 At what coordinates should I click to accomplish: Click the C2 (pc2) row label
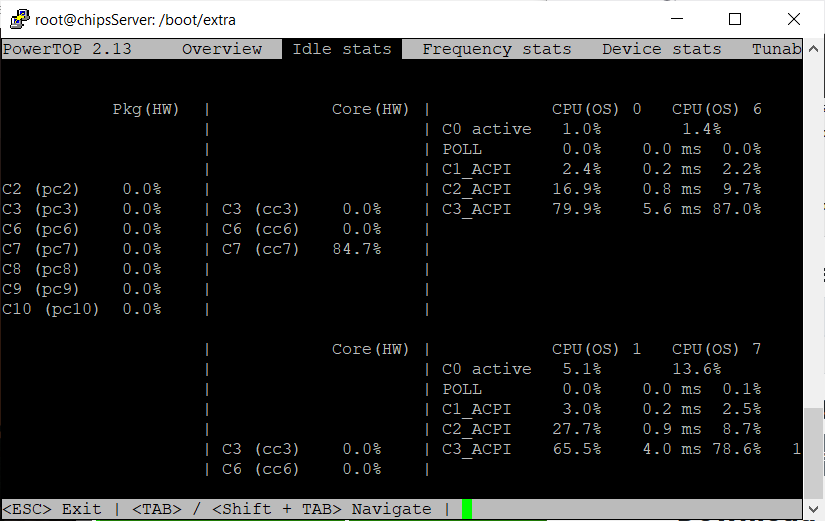41,189
